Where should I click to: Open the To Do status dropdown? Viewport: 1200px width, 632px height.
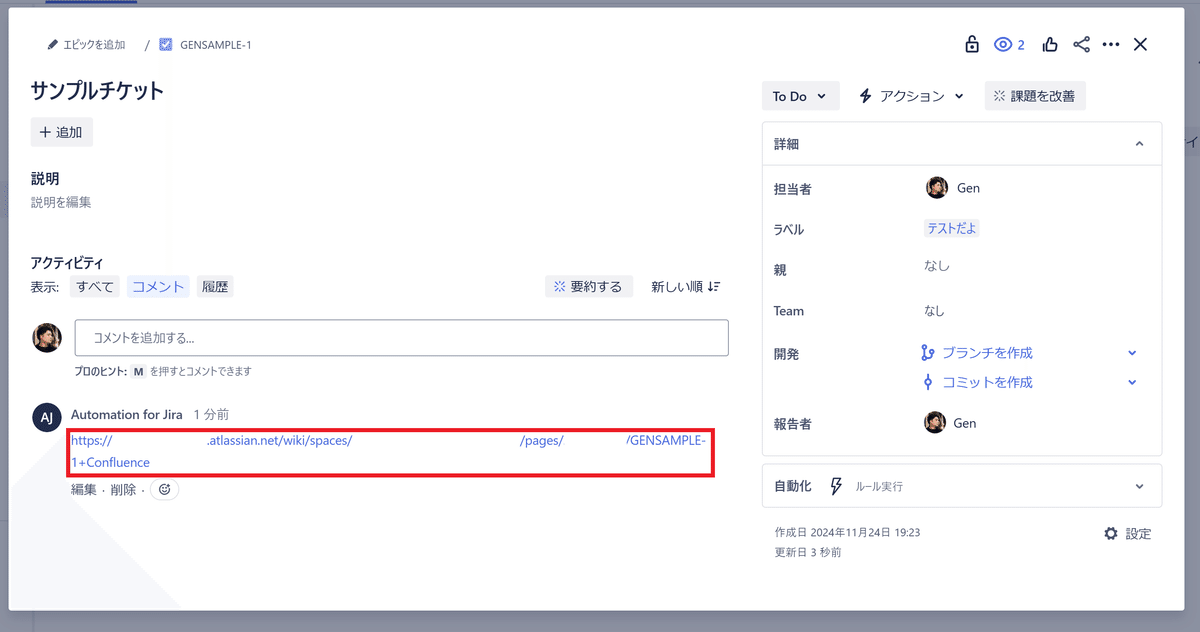coord(799,96)
